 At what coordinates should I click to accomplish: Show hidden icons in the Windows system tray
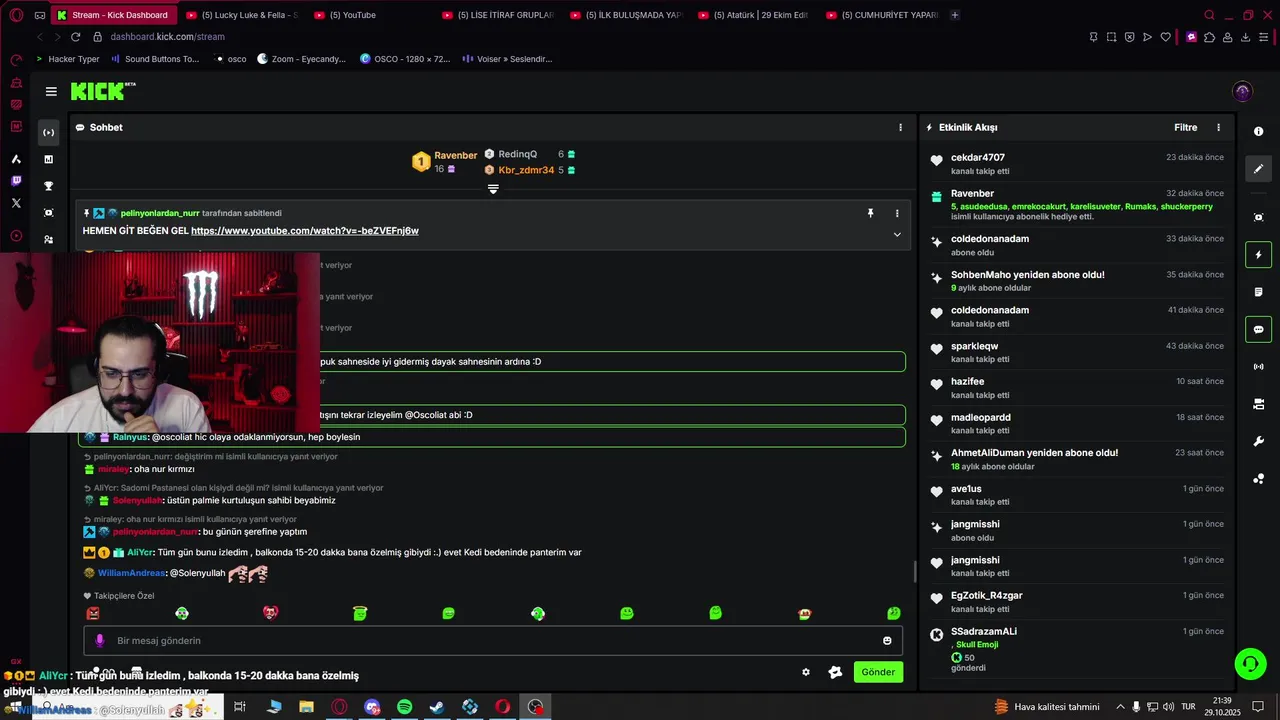(1120, 707)
